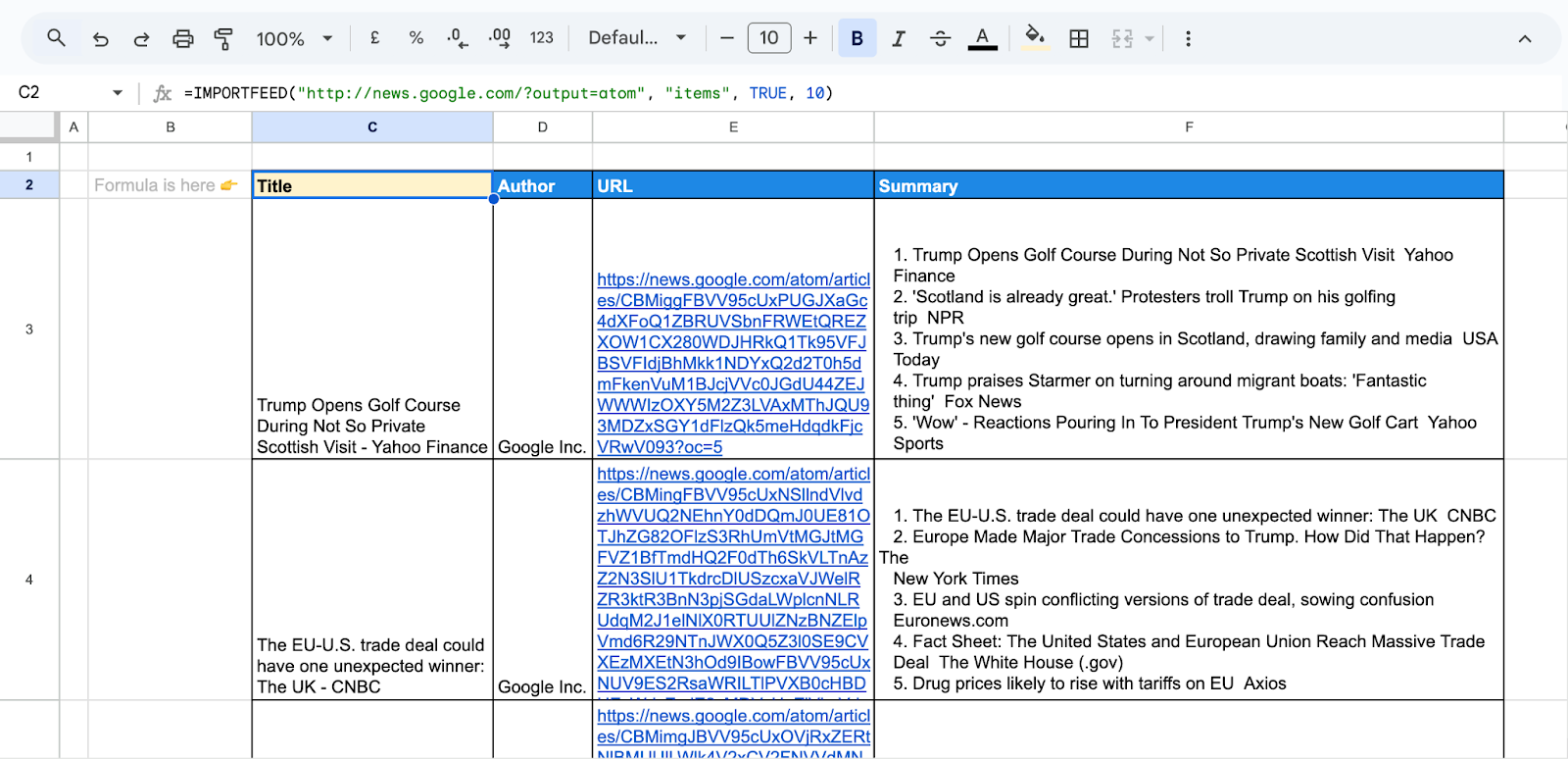Toggle strikethrough formatting

(x=941, y=38)
